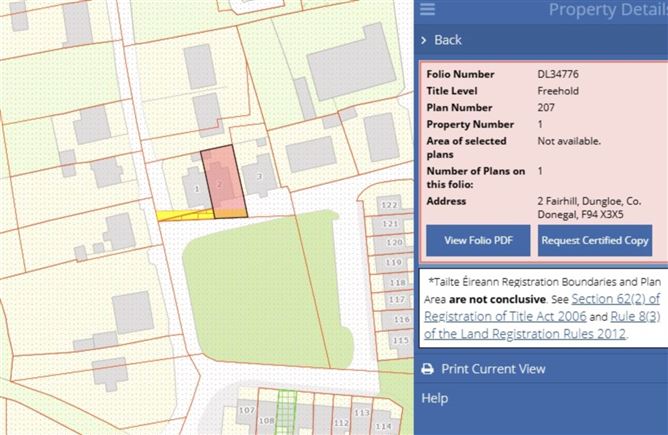Open the View Folio PDF button

pyautogui.click(x=478, y=240)
